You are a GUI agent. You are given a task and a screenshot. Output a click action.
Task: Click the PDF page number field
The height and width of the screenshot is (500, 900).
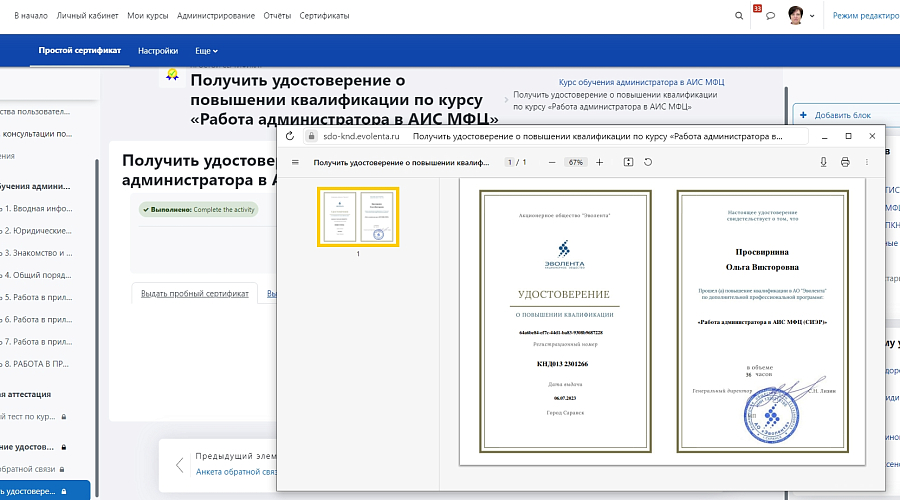point(510,162)
